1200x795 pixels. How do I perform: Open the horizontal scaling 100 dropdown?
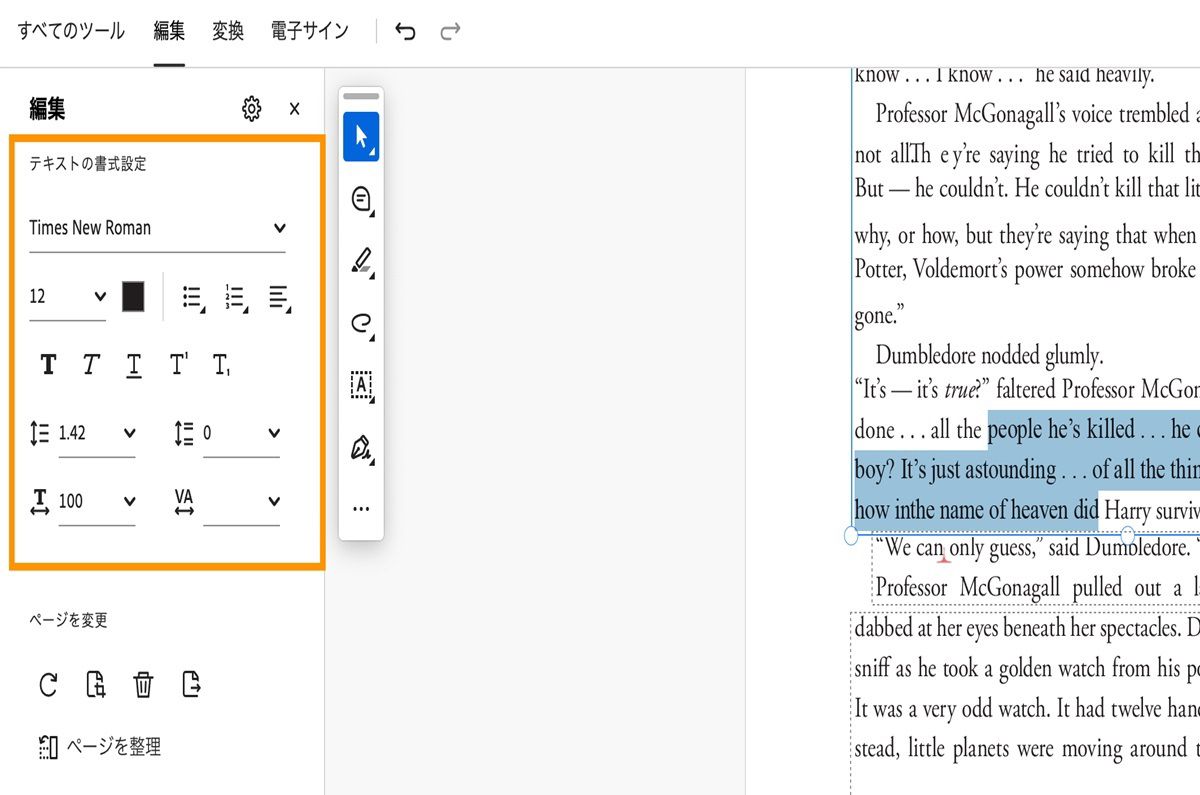97,501
